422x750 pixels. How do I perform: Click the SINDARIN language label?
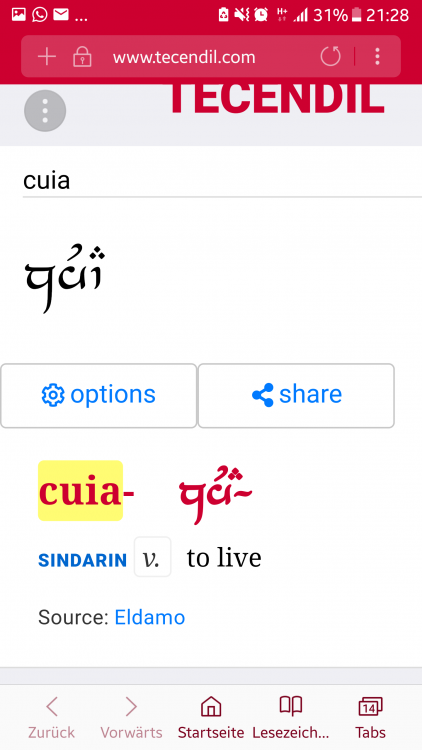[82, 560]
